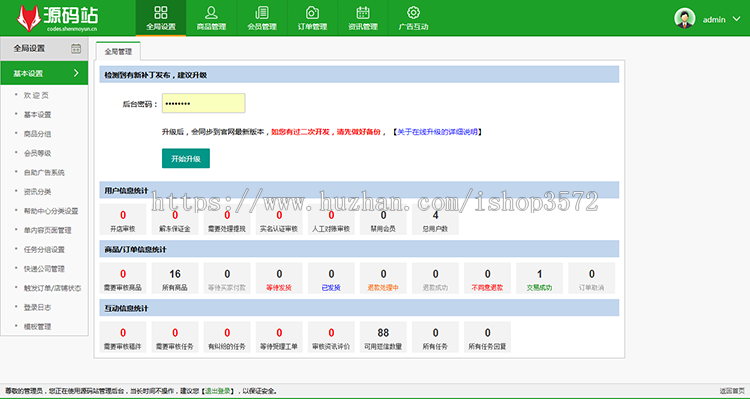Click the 实名认证审核 stat card

279,220
